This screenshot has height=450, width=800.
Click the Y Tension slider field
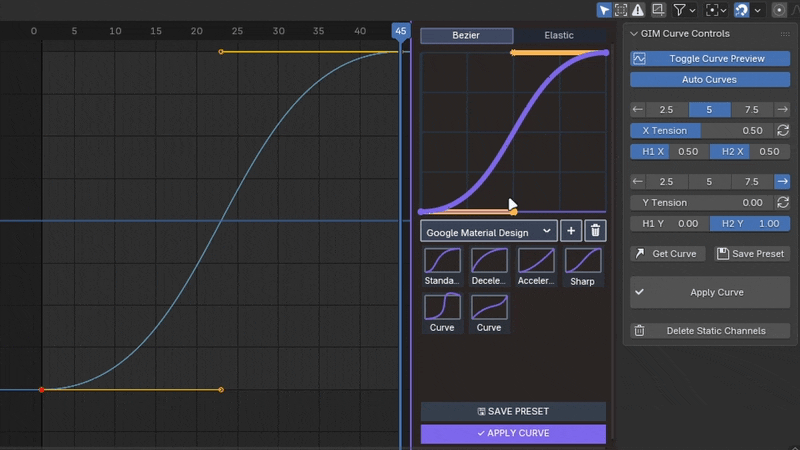[x=702, y=203]
